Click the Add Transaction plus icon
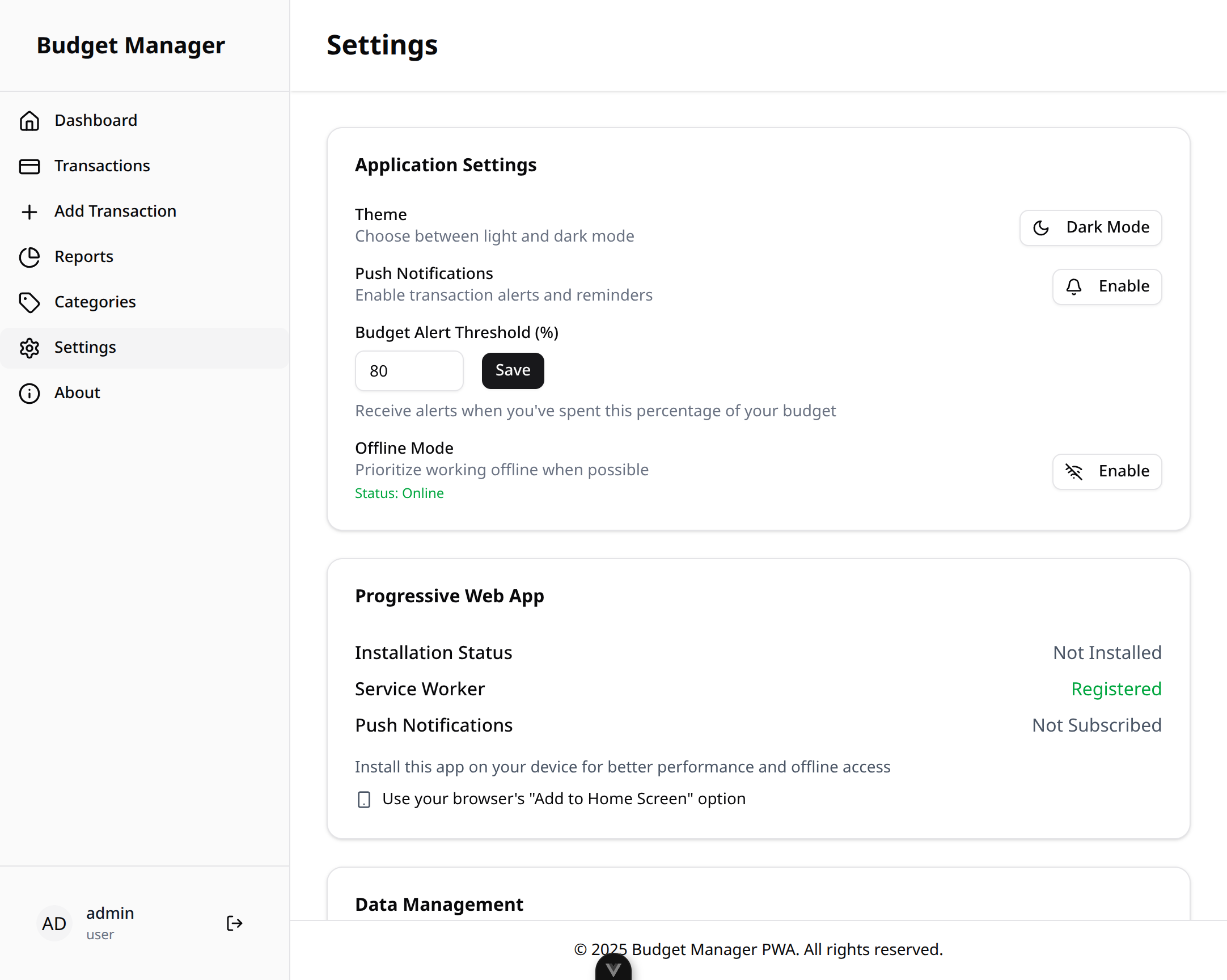The width and height of the screenshot is (1227, 980). 29,212
